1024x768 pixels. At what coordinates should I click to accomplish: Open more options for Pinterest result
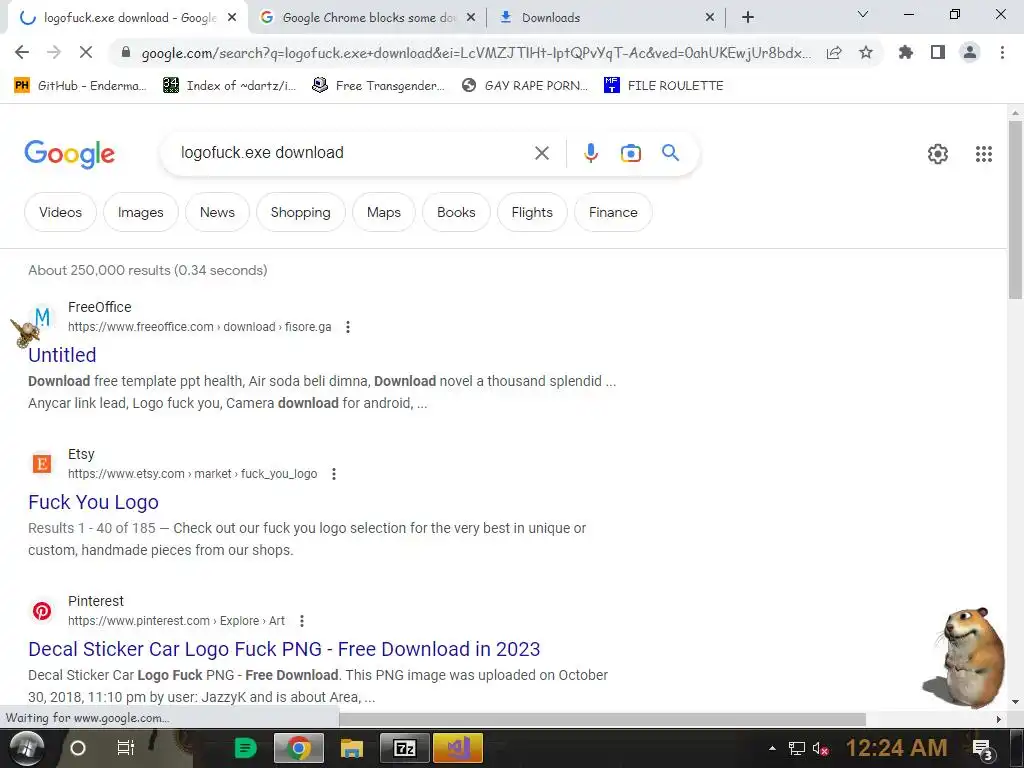(302, 620)
